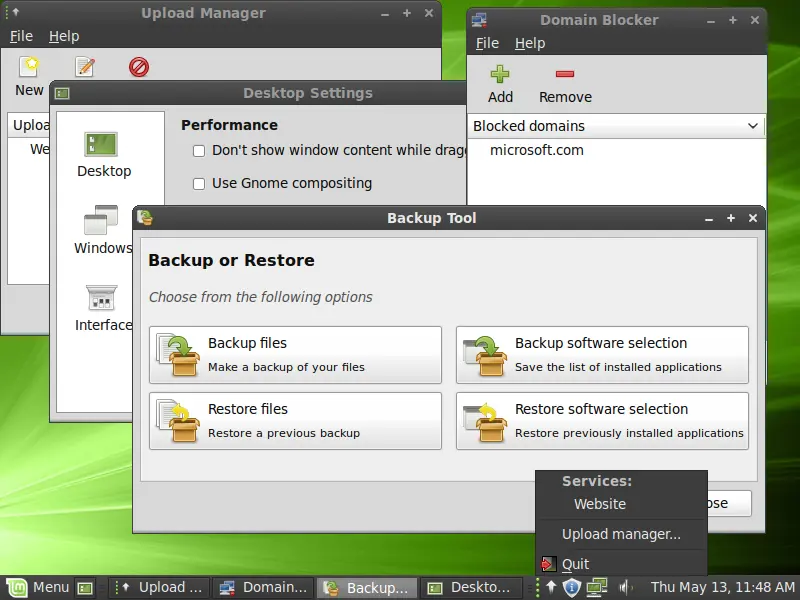Open Help menu in Upload Manager
Screen dimensions: 800x600
[64, 36]
